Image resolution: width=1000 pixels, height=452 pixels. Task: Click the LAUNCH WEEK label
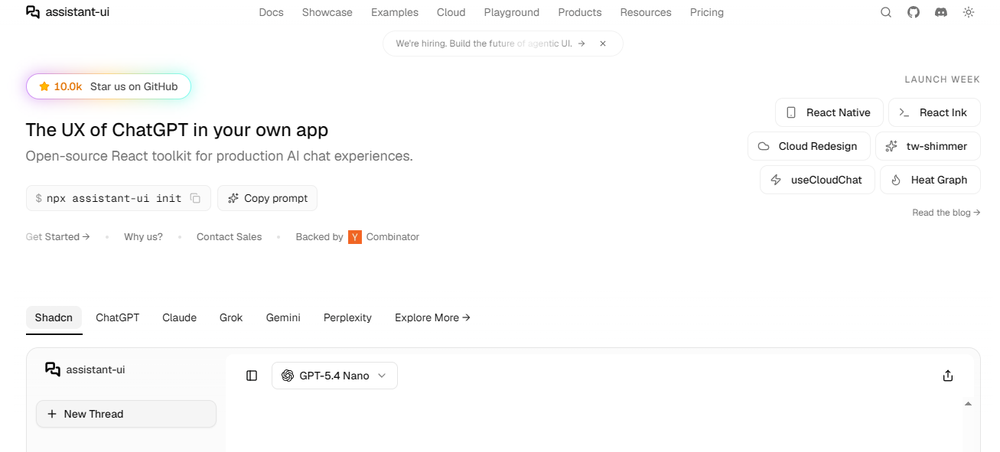coord(942,80)
